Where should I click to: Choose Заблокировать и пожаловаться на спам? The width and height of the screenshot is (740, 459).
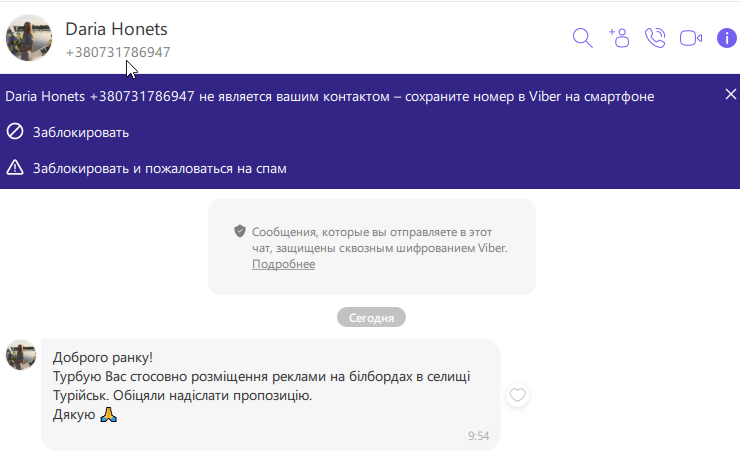tap(160, 168)
